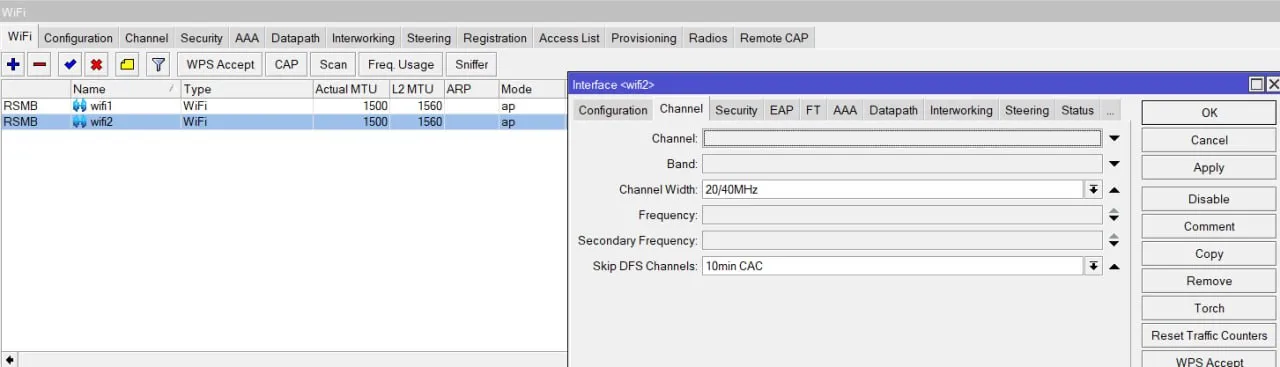Viewport: 1280px width, 367px height.
Task: Add comment using yellow note icon
Action: pos(127,64)
